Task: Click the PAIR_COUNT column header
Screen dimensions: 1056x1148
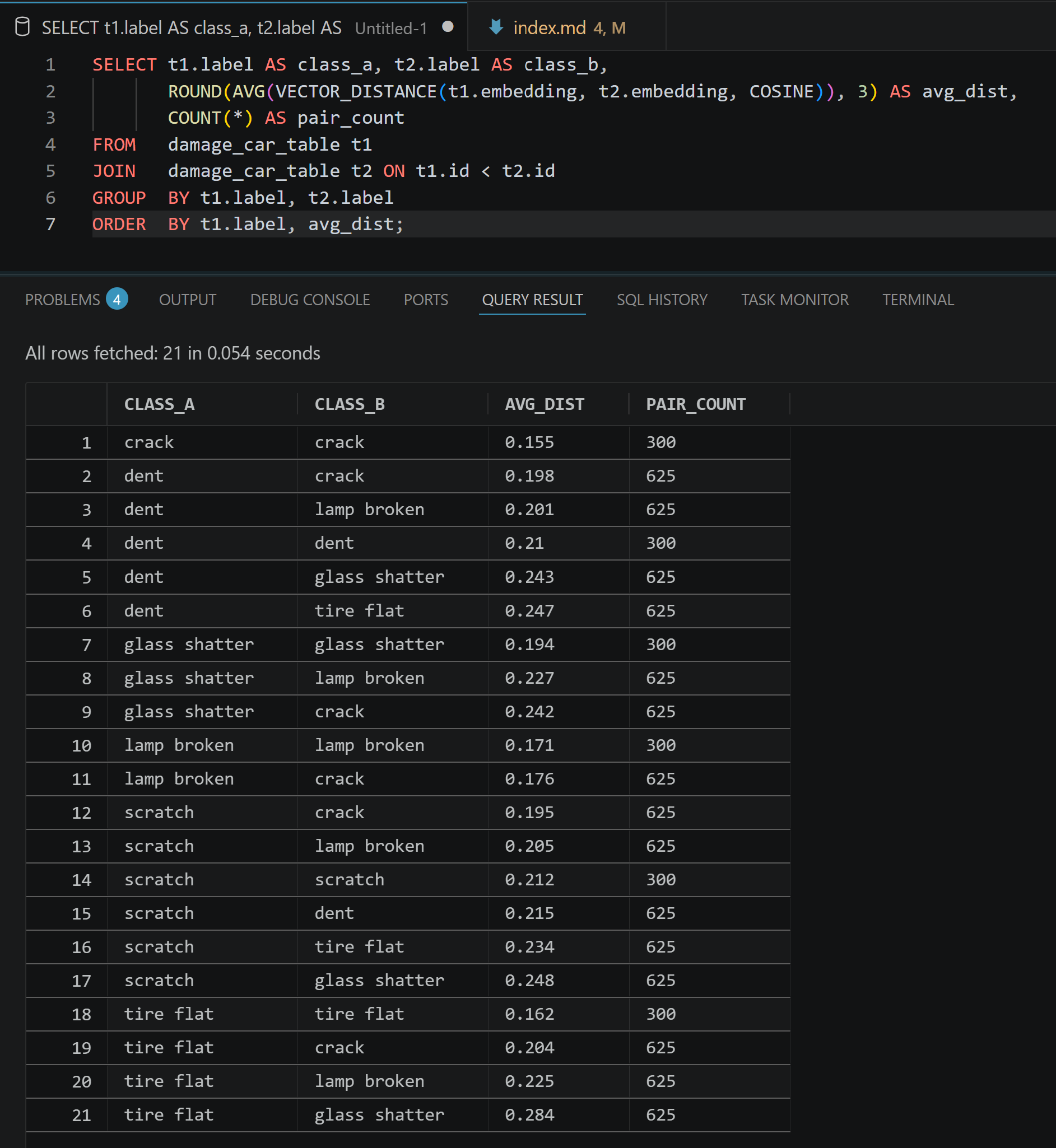Action: click(x=695, y=404)
